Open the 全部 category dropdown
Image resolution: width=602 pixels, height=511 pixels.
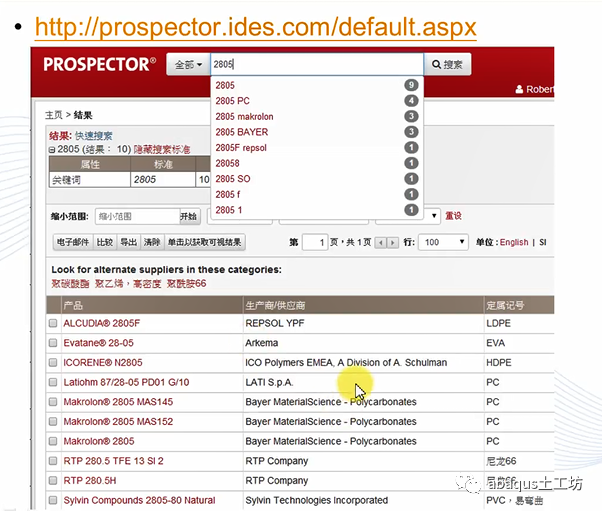pos(188,64)
